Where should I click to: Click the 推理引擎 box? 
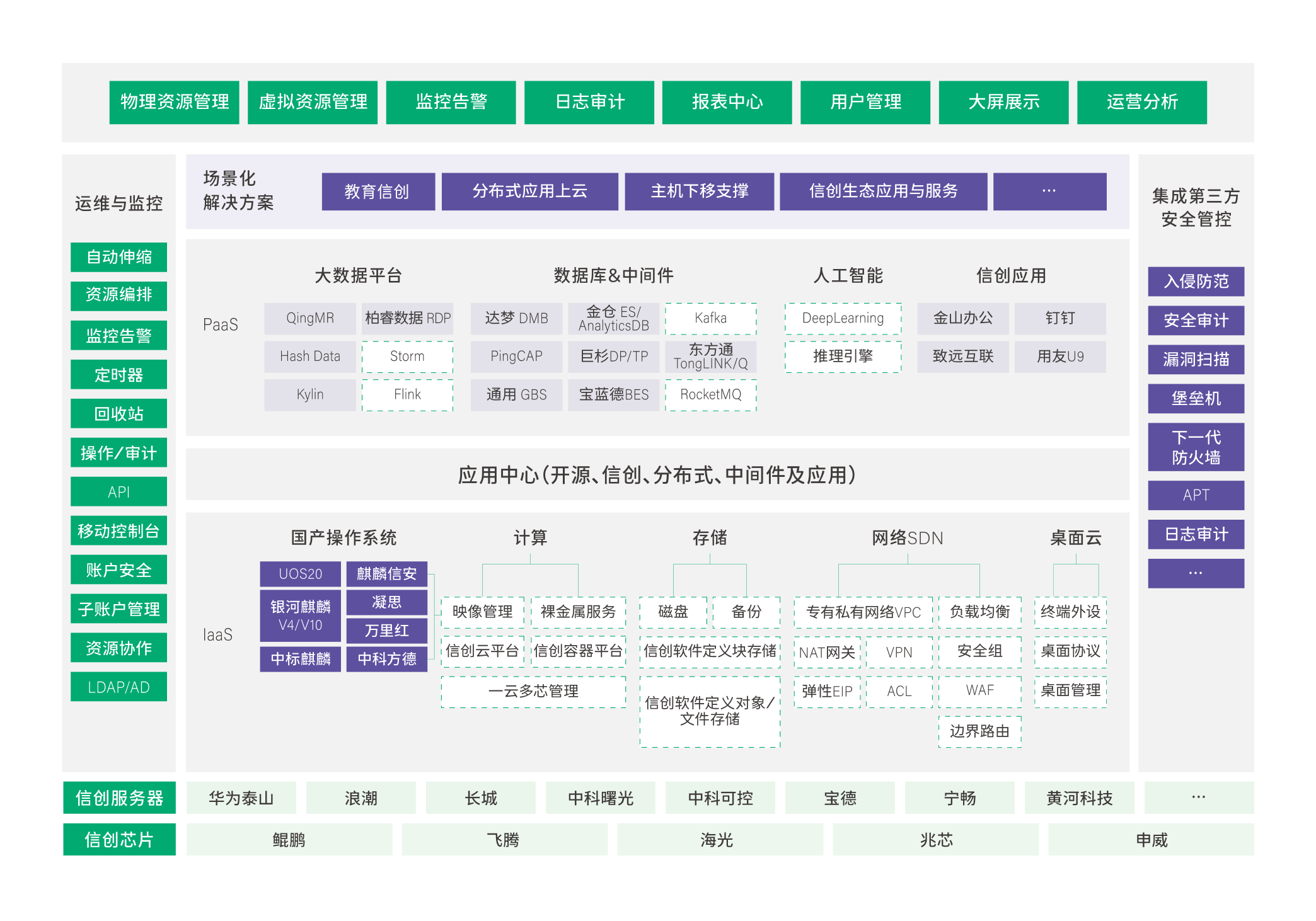pyautogui.click(x=843, y=357)
